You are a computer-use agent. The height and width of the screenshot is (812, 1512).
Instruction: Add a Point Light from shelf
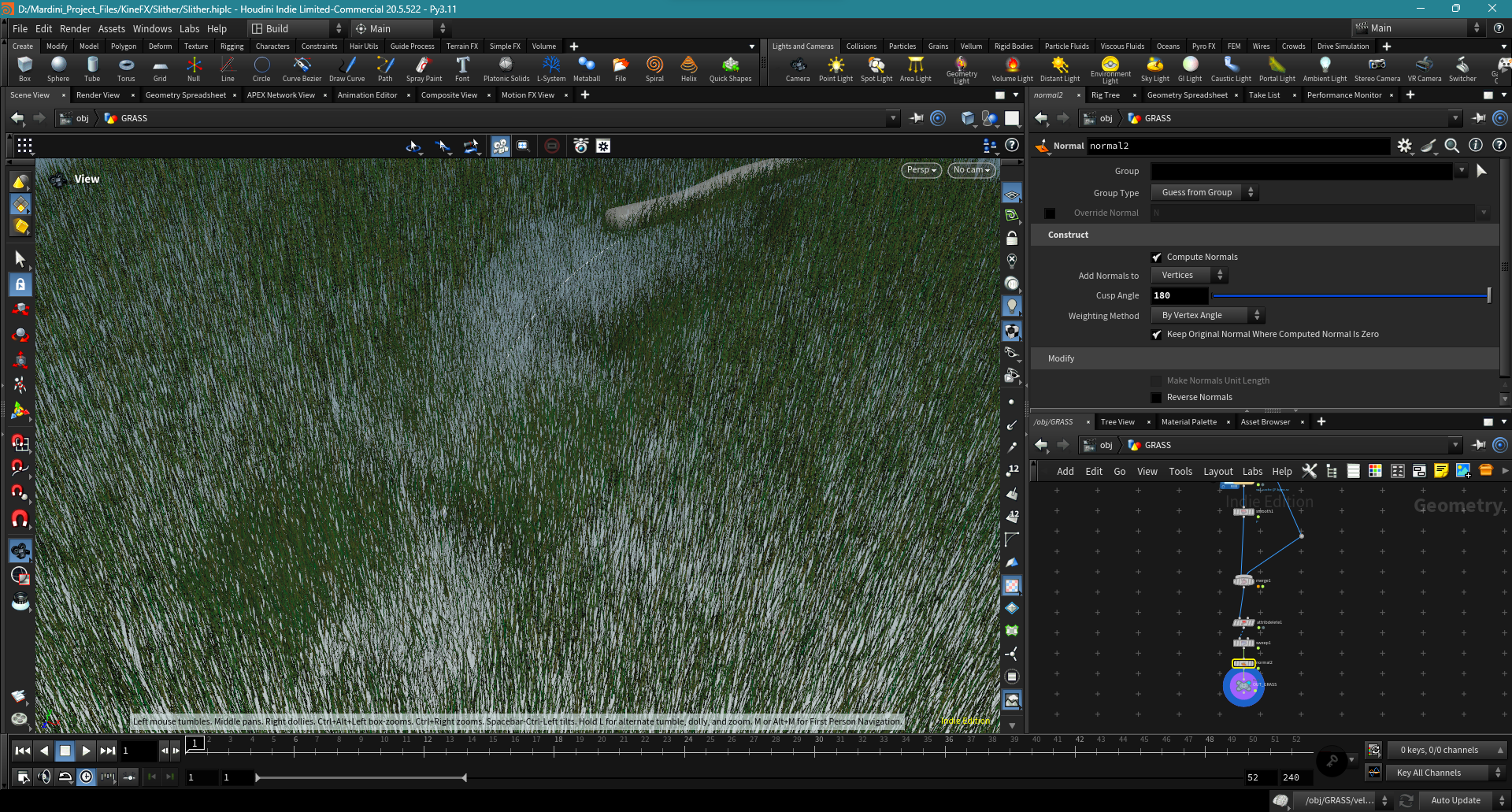[x=836, y=69]
